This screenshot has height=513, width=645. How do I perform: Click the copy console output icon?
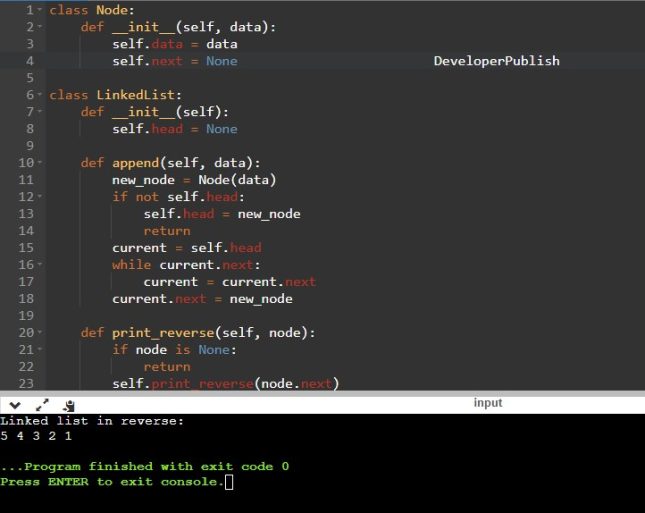point(69,405)
